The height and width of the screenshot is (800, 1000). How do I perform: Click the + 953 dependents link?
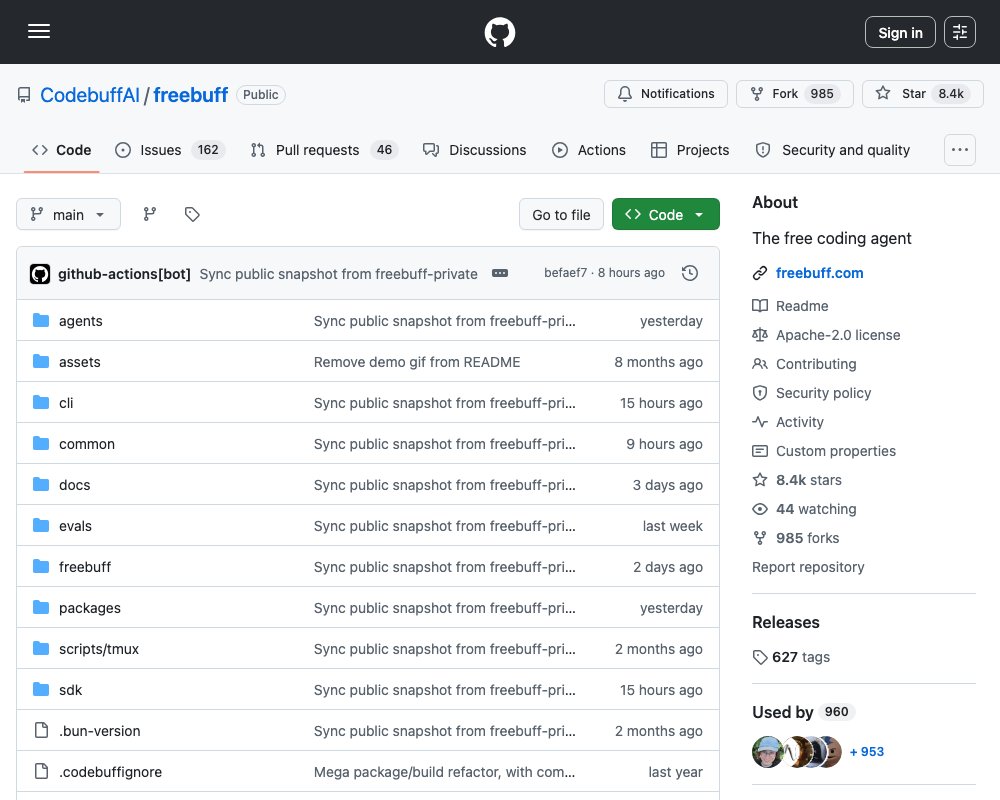coord(867,752)
